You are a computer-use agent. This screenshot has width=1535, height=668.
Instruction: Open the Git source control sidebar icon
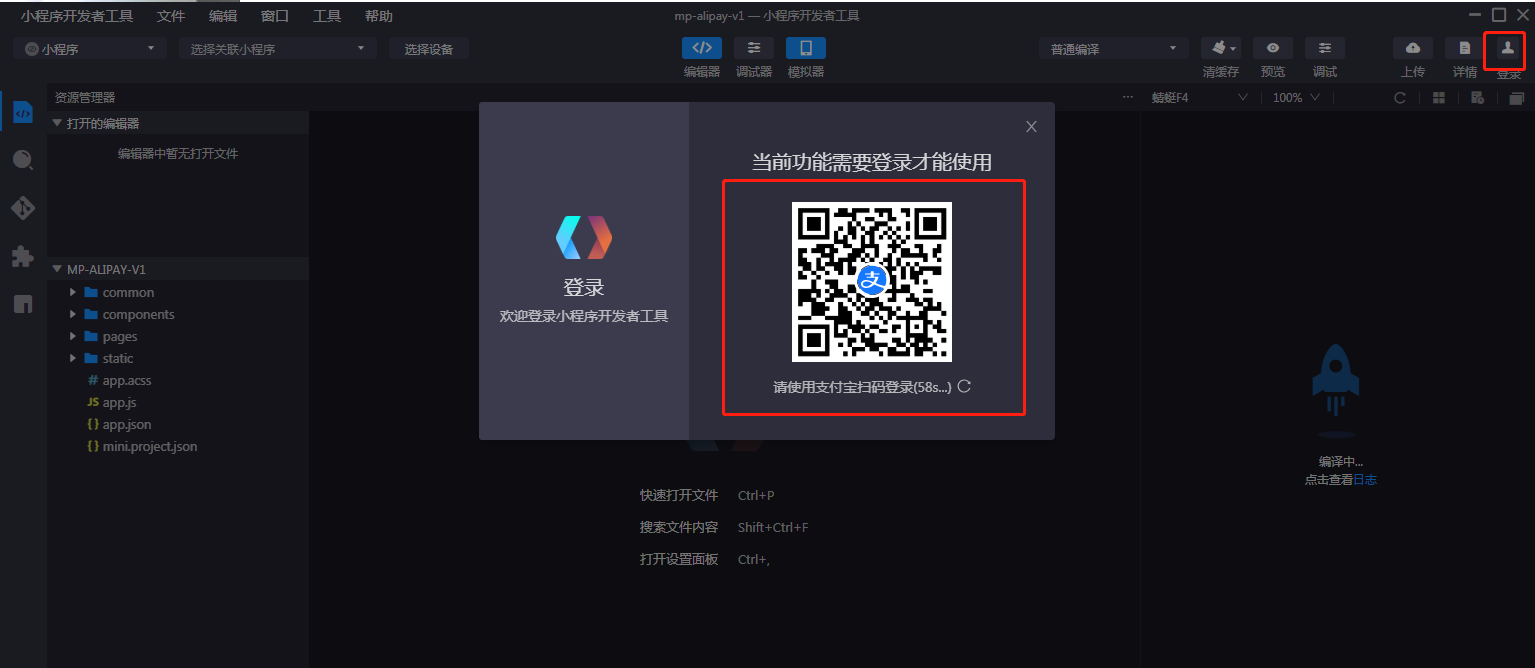click(22, 208)
